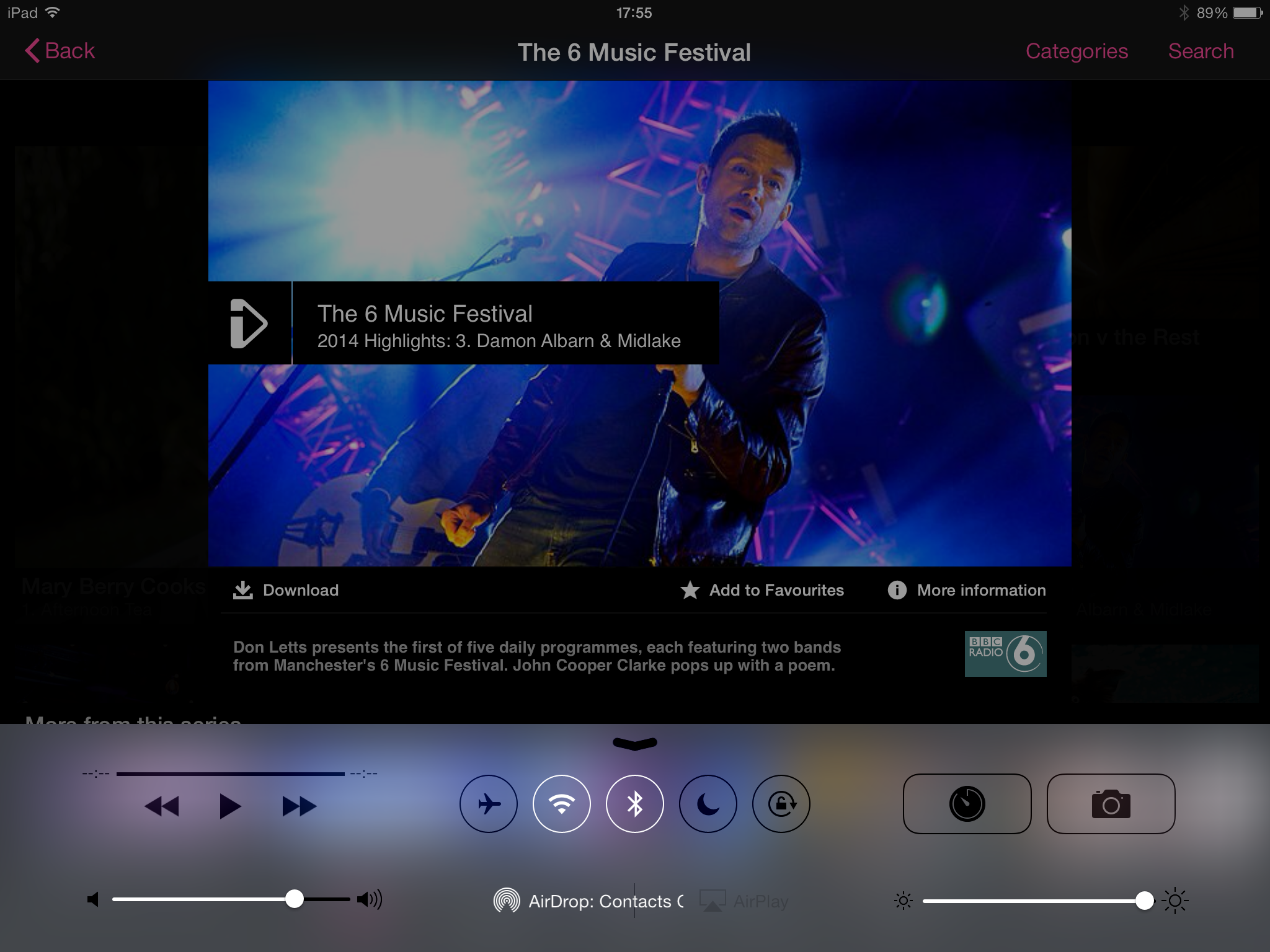
Task: Tap Add to Favourites label
Action: 776,590
